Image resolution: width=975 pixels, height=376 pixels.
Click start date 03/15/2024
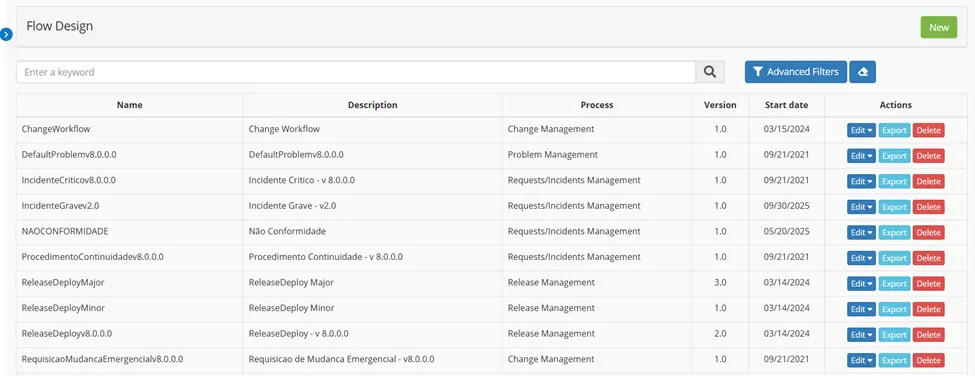(787, 129)
